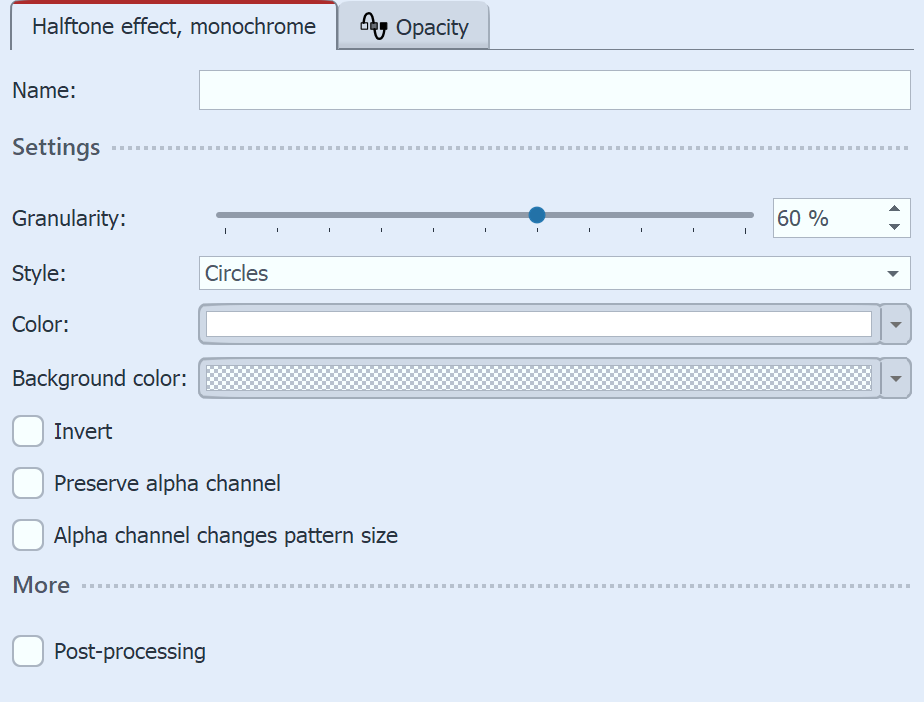This screenshot has height=702, width=924.
Task: Click into the Name text field
Action: click(x=554, y=90)
